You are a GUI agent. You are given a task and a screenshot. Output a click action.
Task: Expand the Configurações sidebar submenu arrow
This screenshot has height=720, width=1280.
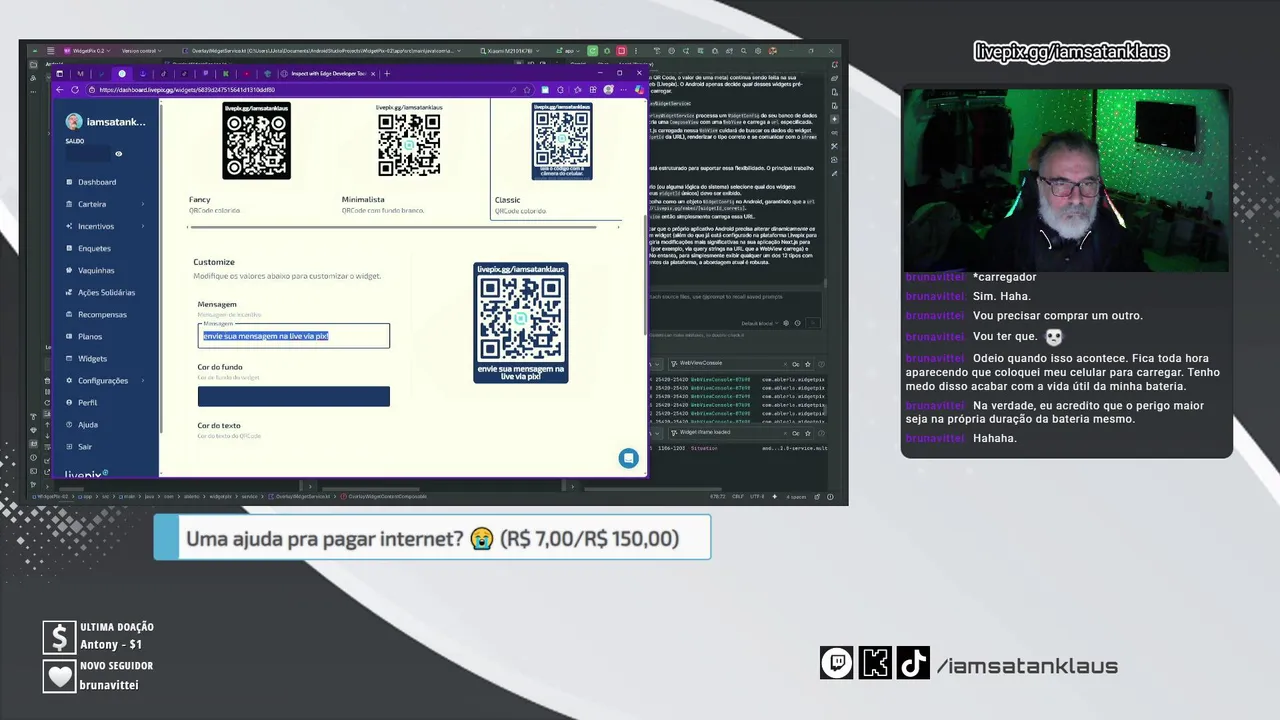point(143,380)
